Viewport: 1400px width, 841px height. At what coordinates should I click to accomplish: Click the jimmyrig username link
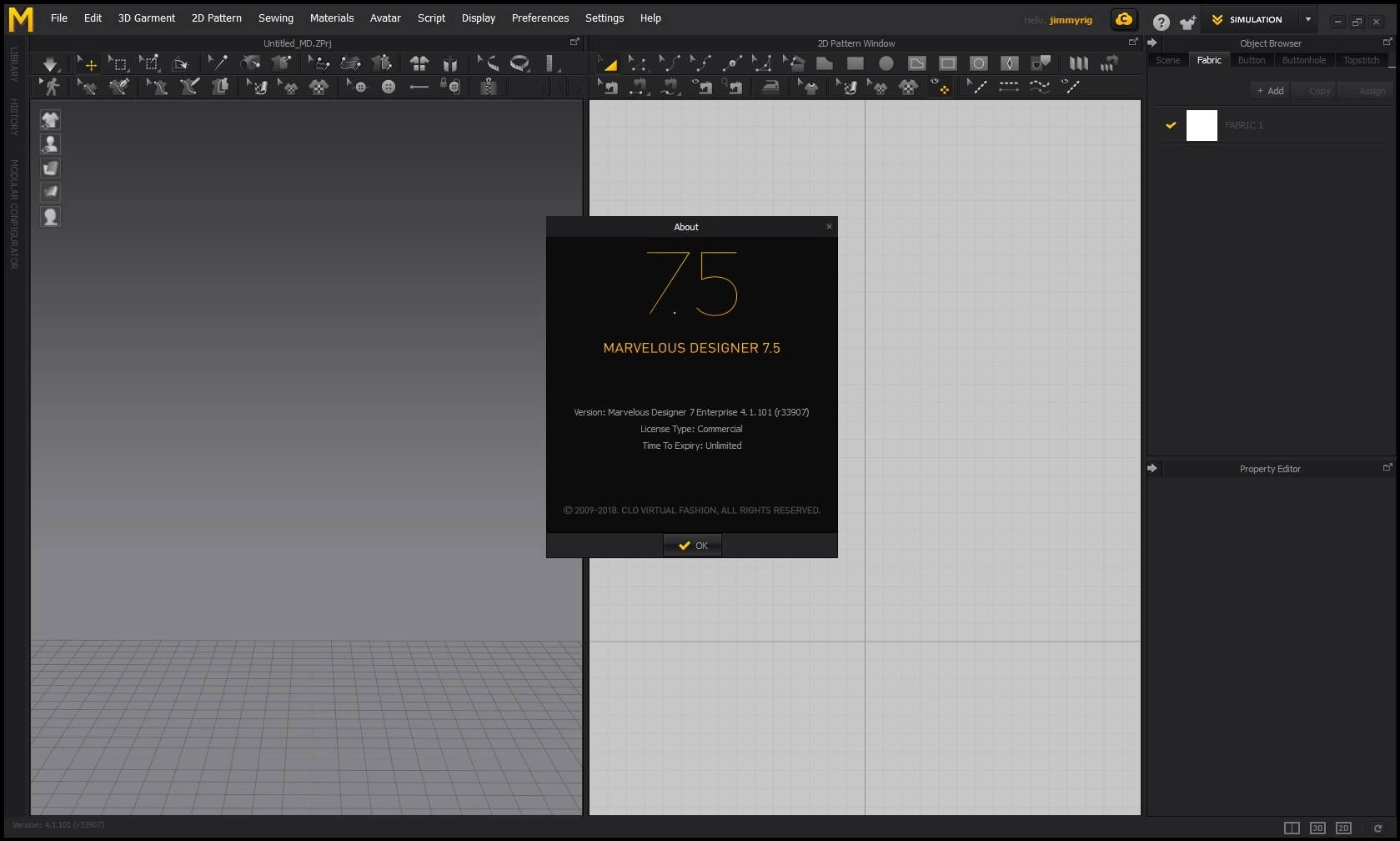(1070, 20)
